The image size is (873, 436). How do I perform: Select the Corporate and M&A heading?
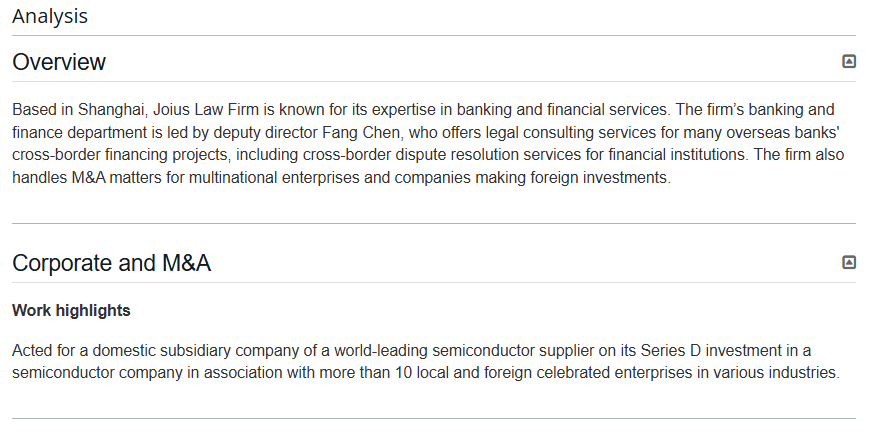coord(111,263)
